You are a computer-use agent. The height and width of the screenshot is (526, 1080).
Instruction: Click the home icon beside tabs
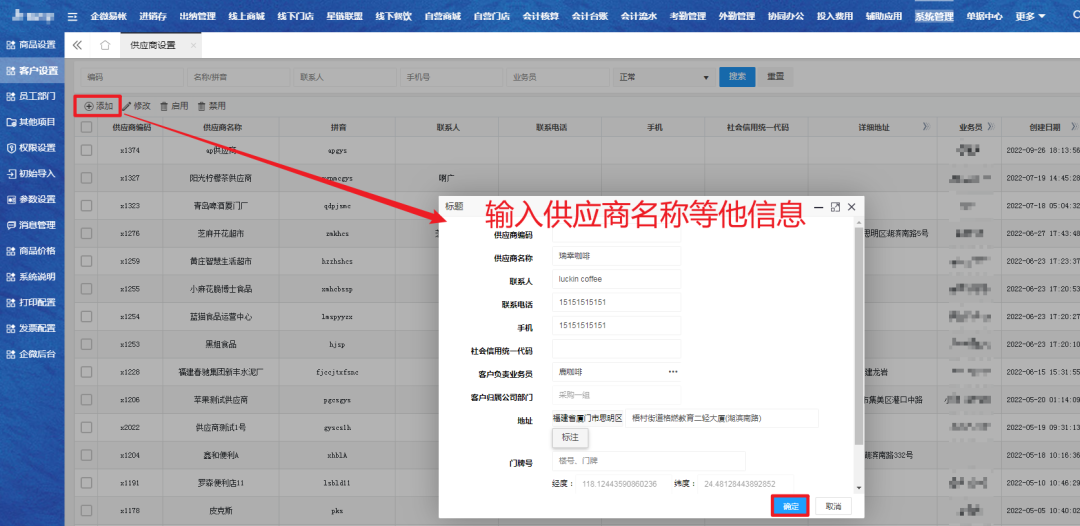tap(105, 46)
